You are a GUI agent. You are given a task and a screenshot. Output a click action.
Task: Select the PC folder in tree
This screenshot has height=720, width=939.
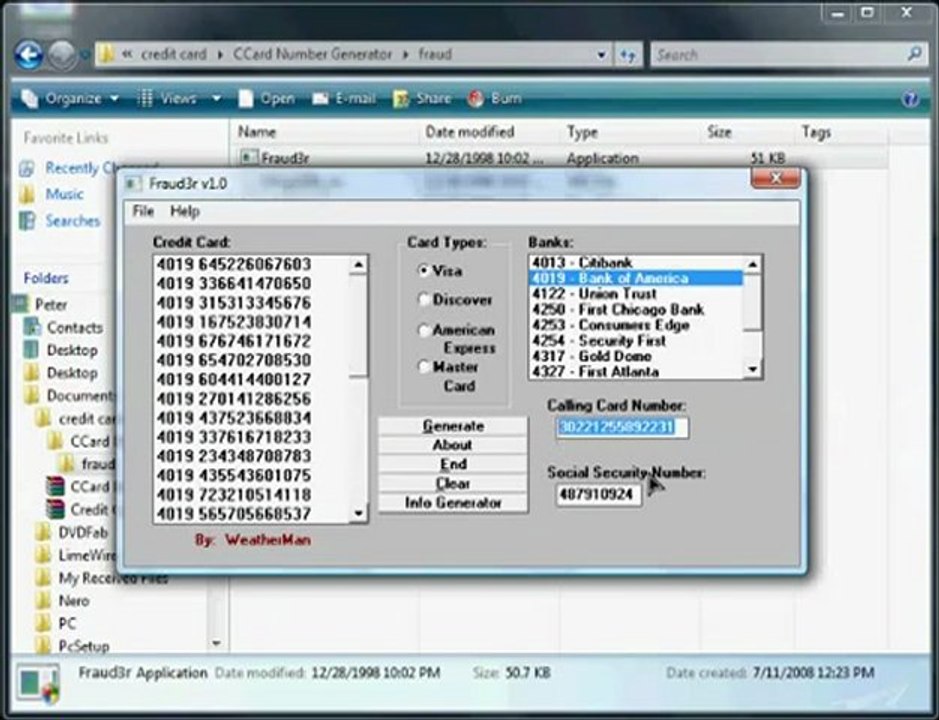(67, 624)
